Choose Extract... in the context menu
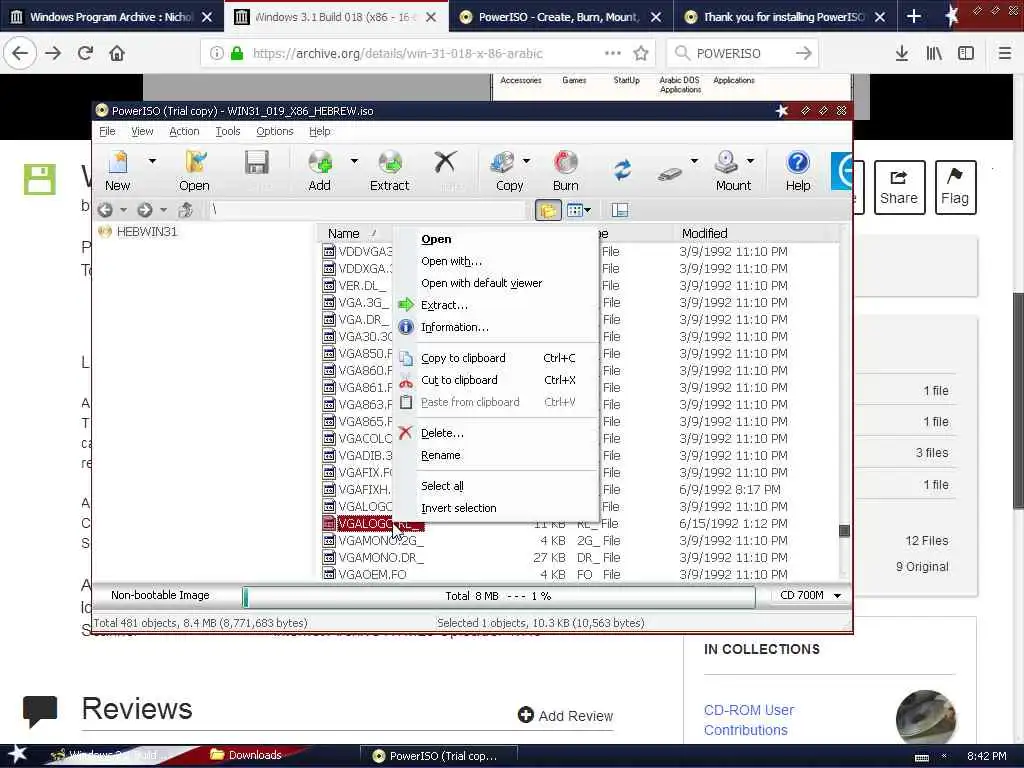The height and width of the screenshot is (768, 1024). tap(498, 305)
